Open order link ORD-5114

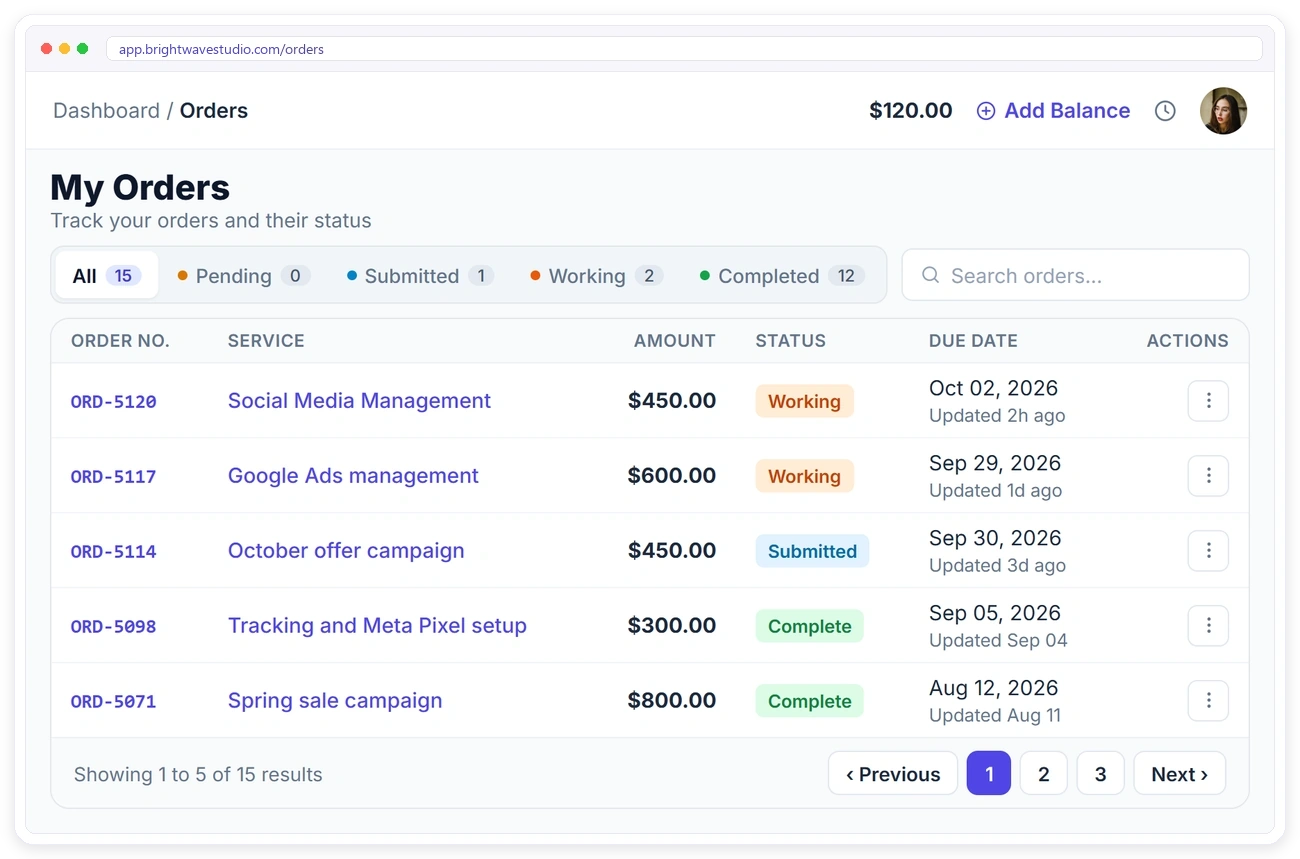click(x=113, y=552)
